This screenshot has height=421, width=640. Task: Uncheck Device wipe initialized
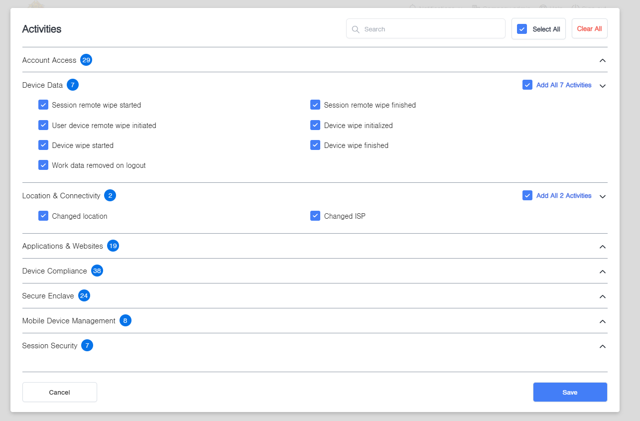pyautogui.click(x=315, y=125)
